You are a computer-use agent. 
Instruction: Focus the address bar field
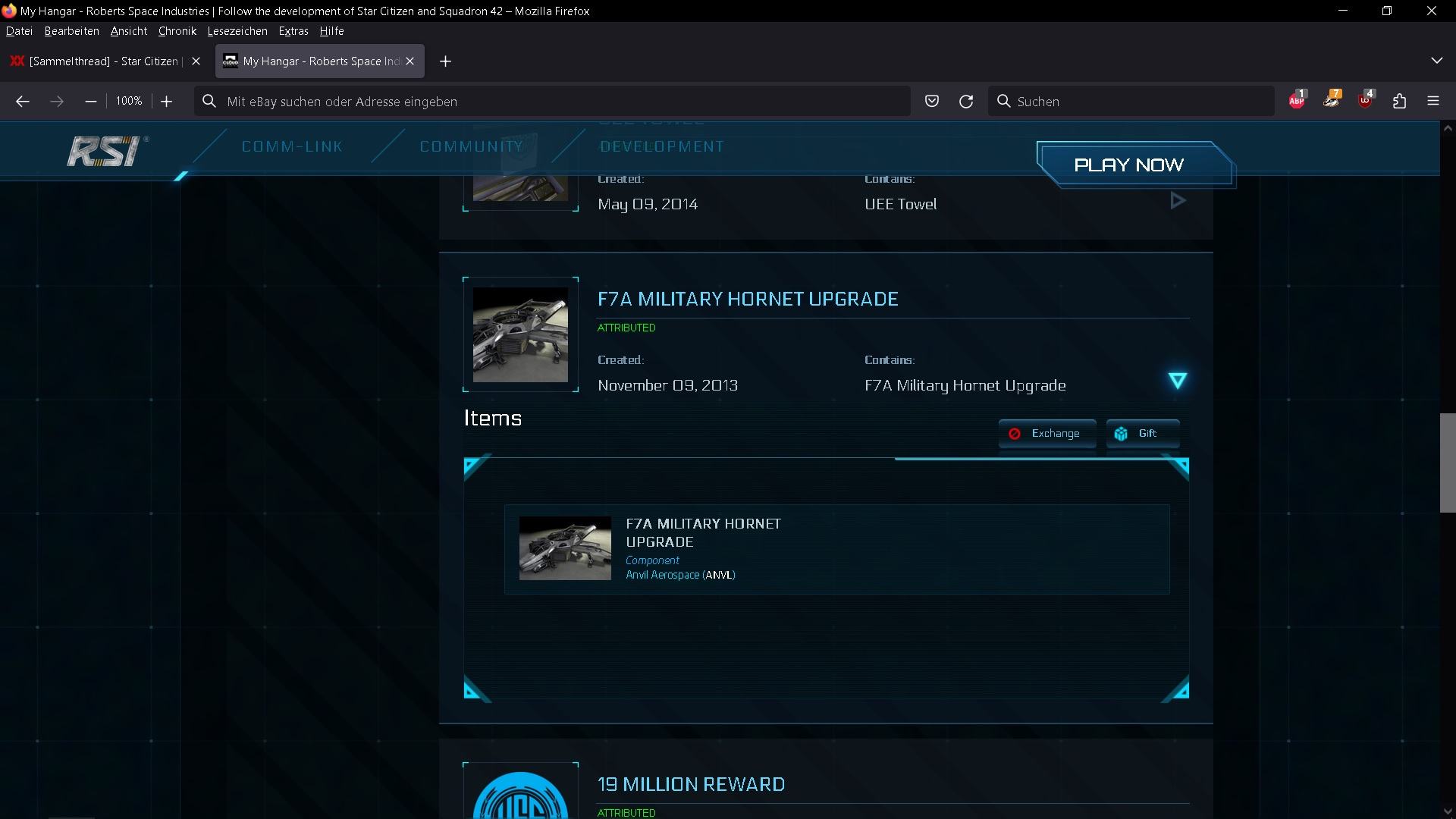[552, 101]
